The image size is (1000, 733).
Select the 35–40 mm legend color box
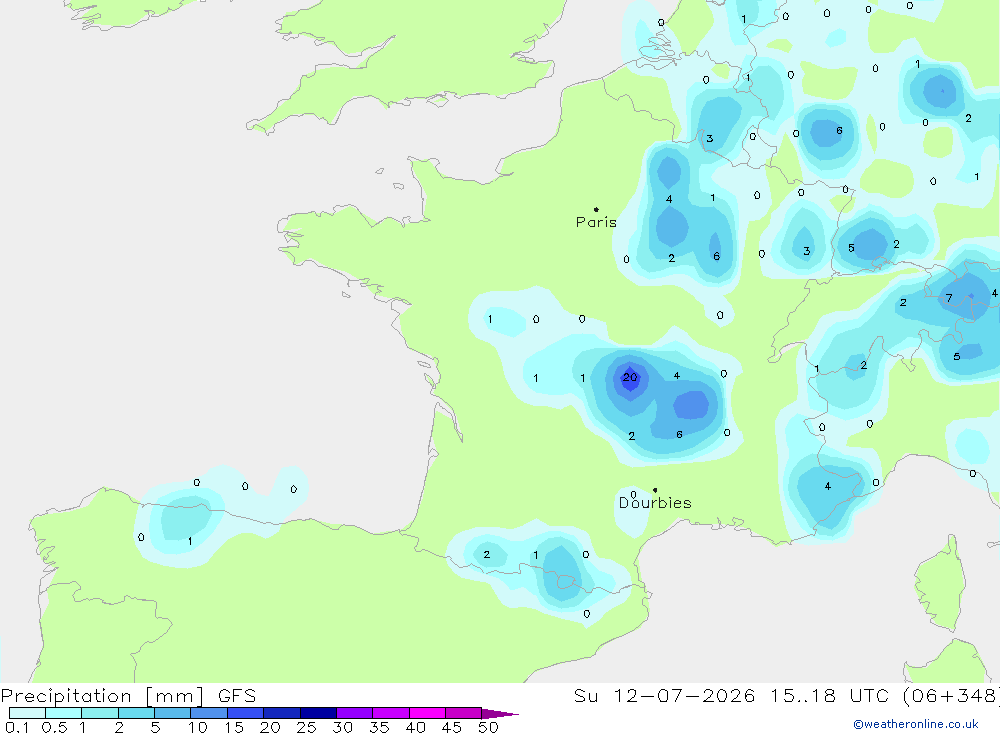[x=391, y=713]
